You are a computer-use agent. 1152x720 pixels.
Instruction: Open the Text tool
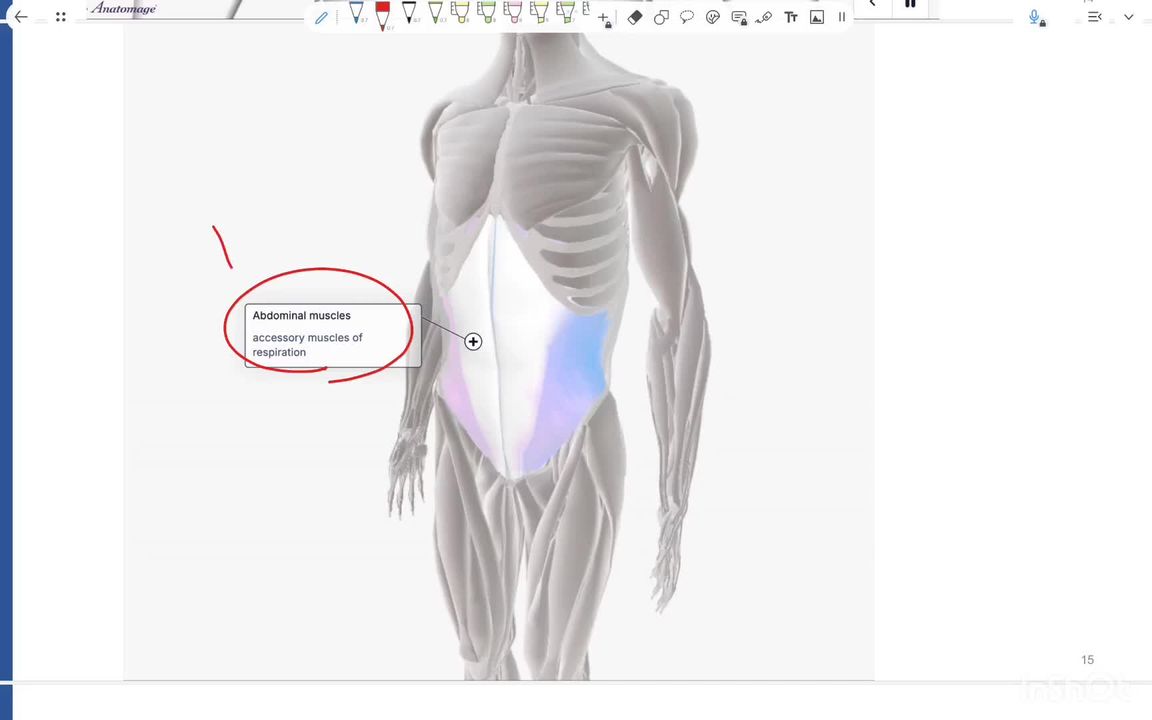[790, 17]
